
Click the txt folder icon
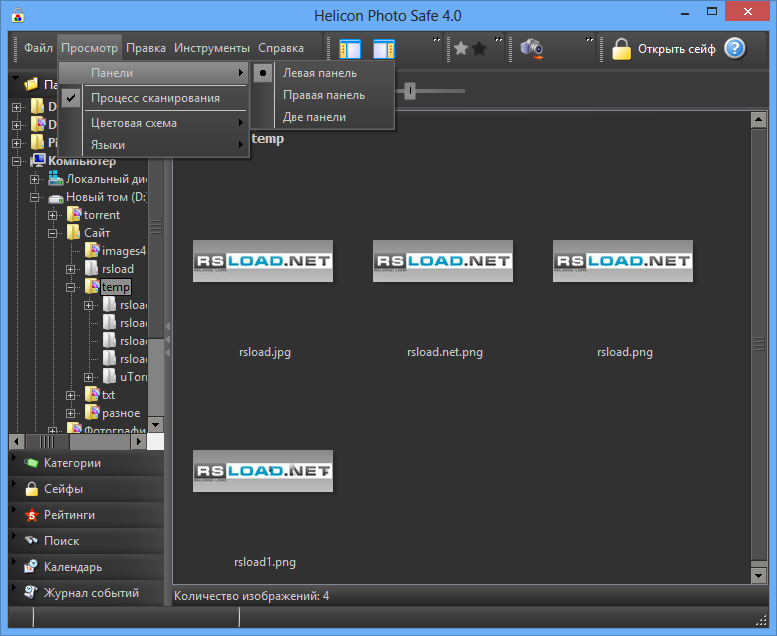(92, 395)
